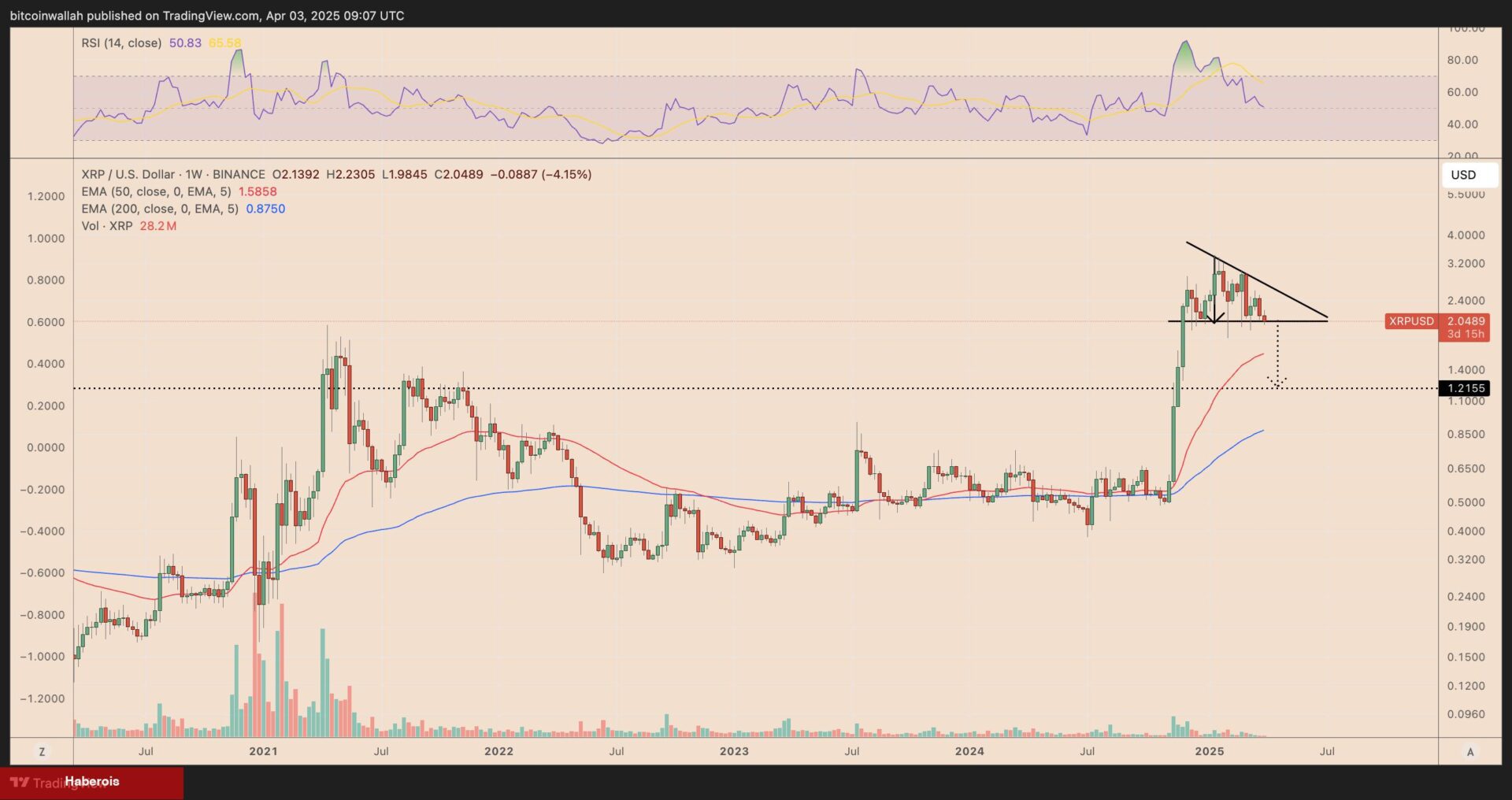Click the Z timezone button at chart corner
The width and height of the screenshot is (1512, 800).
pyautogui.click(x=42, y=751)
